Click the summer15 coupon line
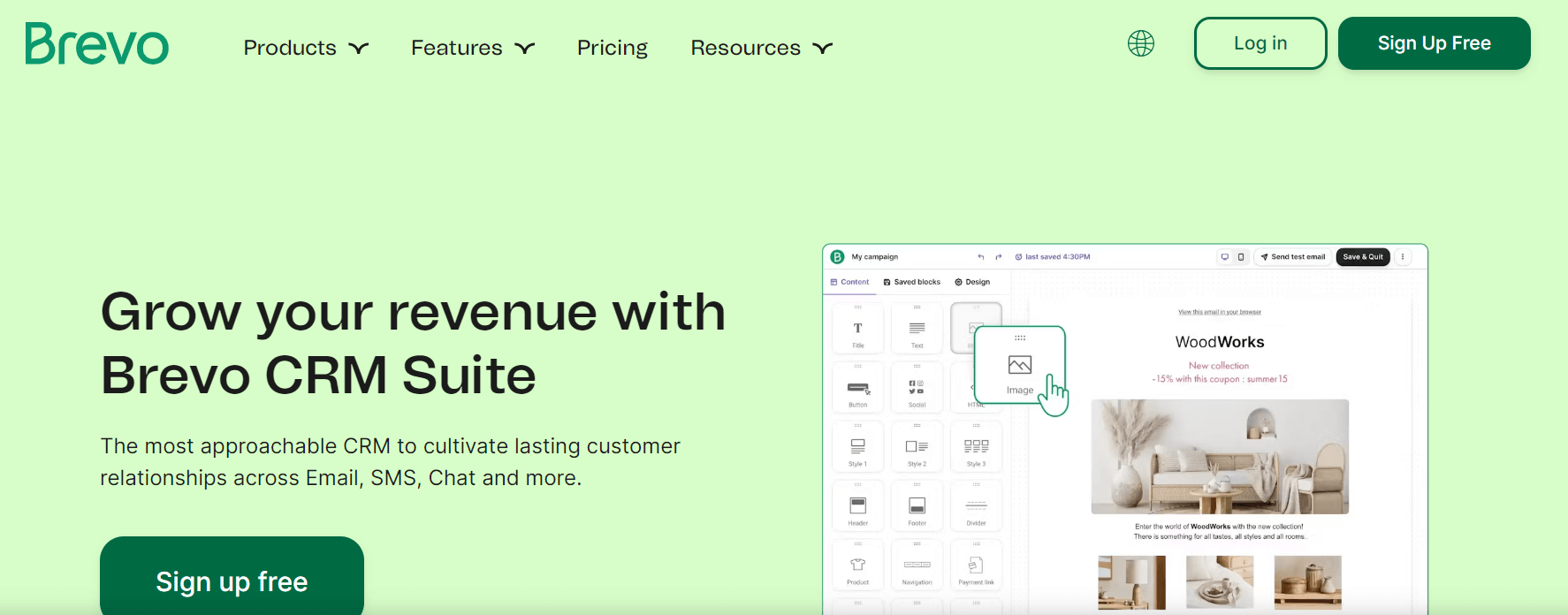The image size is (1568, 615). click(1220, 379)
